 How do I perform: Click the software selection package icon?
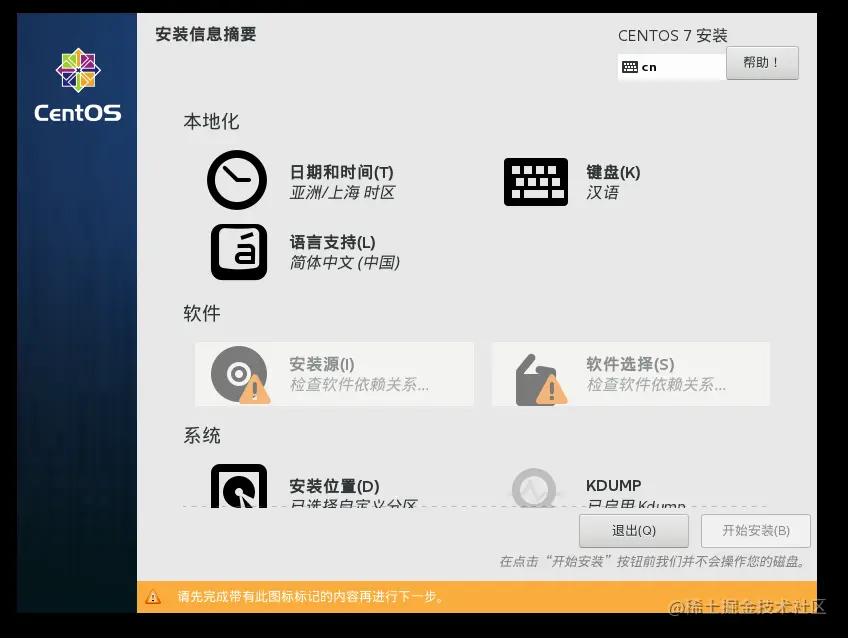pos(541,380)
